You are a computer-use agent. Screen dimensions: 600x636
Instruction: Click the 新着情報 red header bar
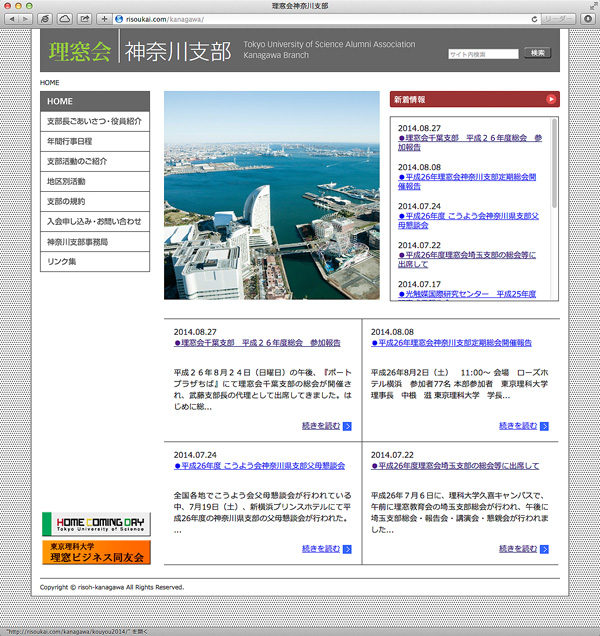tap(475, 99)
